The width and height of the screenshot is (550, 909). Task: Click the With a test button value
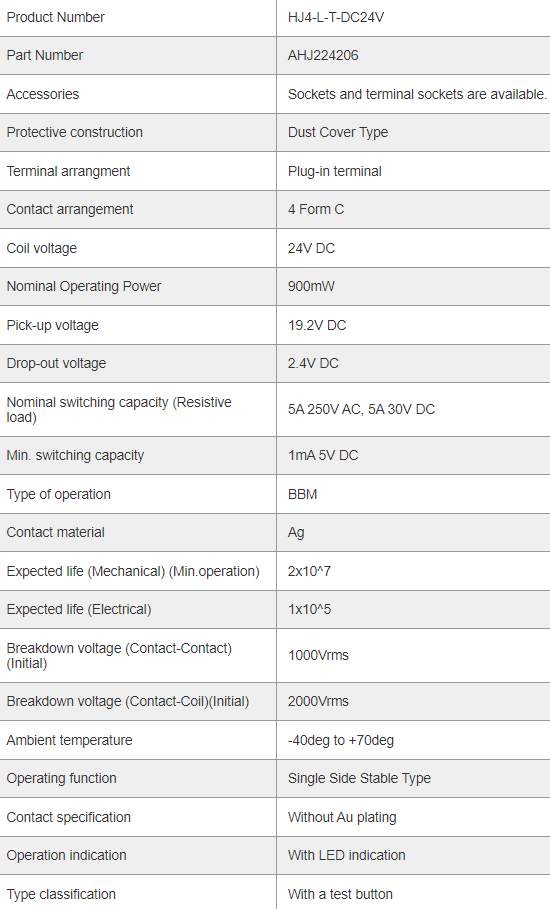[340, 894]
